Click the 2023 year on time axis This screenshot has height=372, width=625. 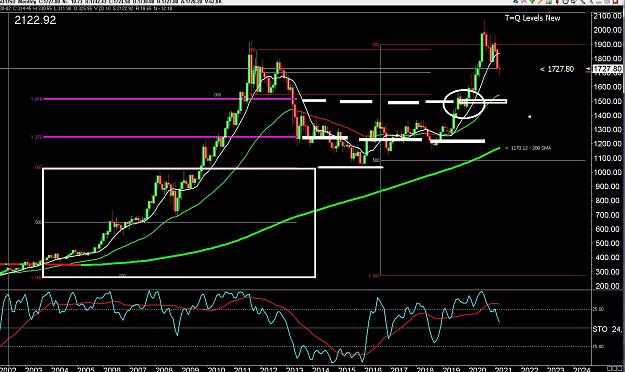[556, 369]
